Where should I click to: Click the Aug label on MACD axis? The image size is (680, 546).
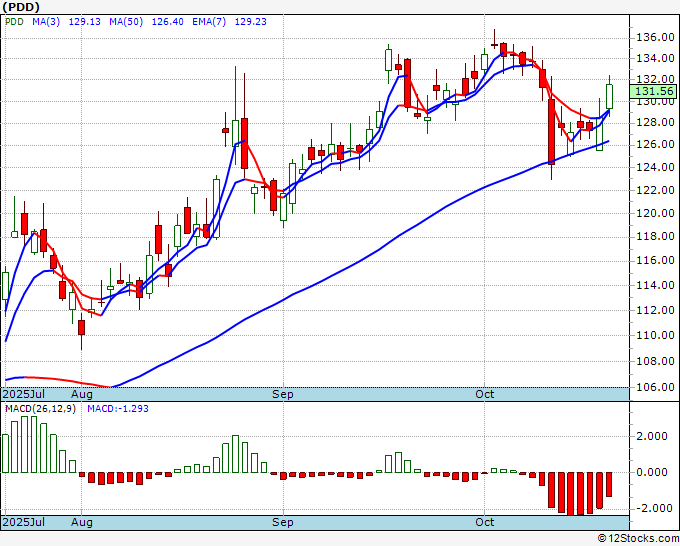[82, 522]
